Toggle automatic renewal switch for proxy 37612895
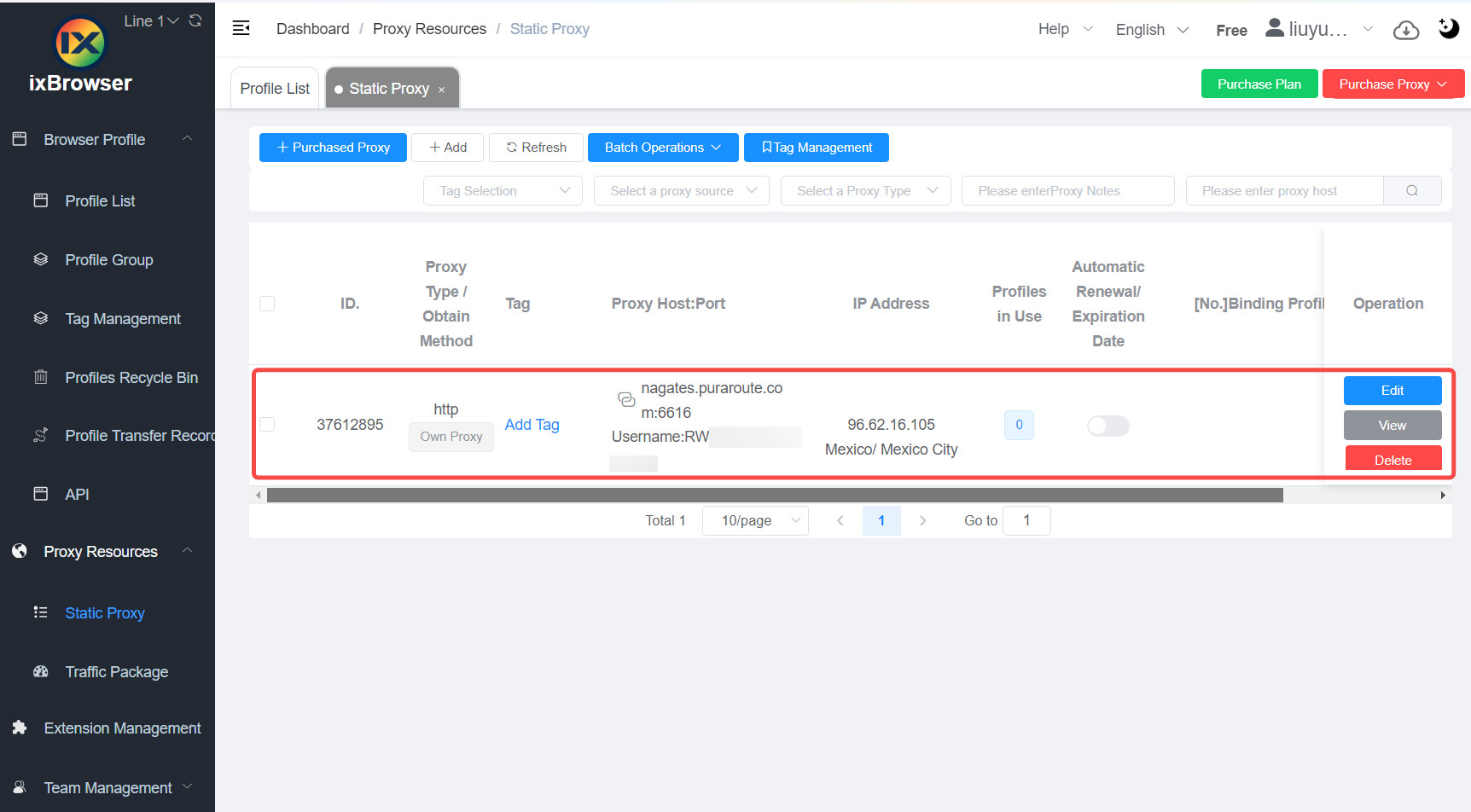Screen dimensions: 1471x812 click(1108, 426)
